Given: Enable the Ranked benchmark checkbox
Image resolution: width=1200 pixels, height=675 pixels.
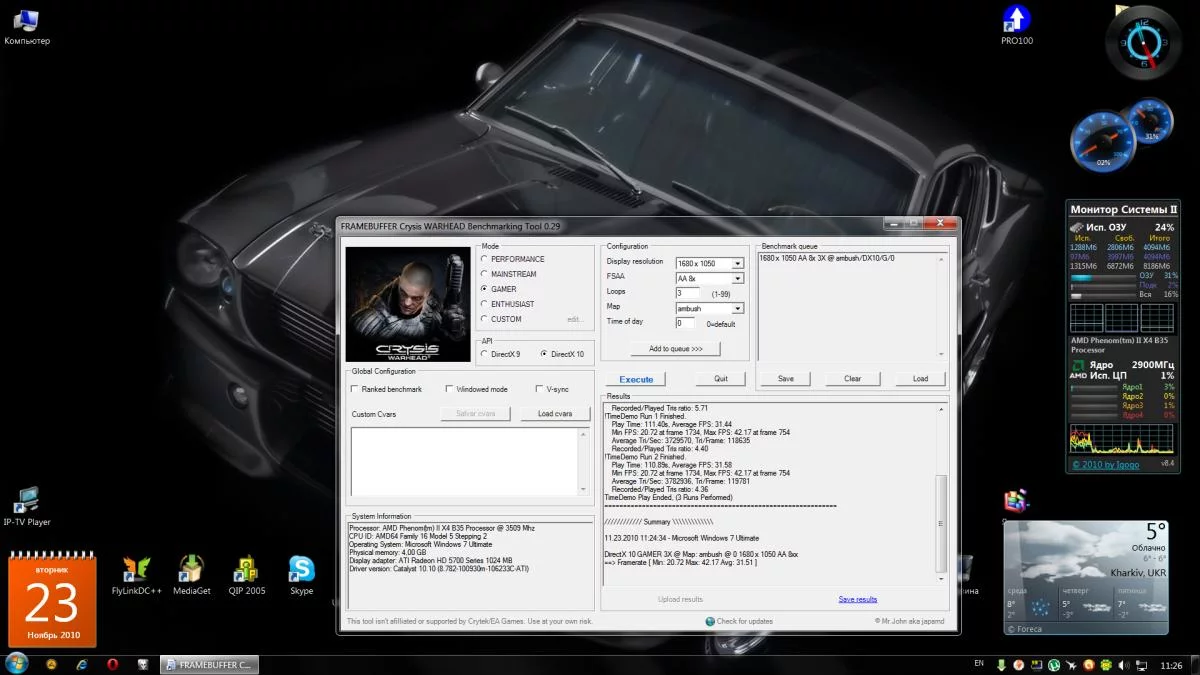Looking at the screenshot, I should click(355, 389).
